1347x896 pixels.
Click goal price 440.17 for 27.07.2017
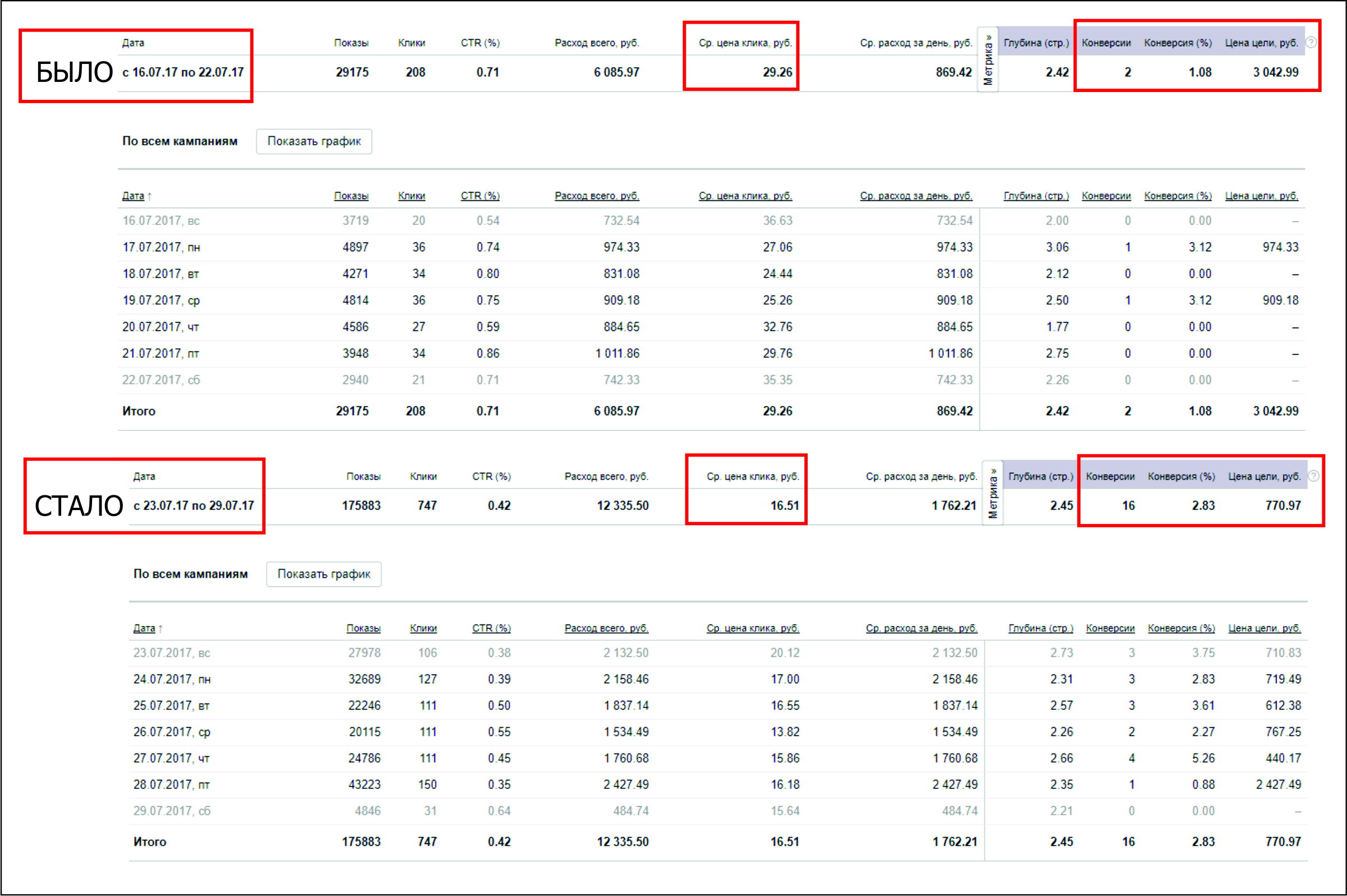click(1283, 759)
